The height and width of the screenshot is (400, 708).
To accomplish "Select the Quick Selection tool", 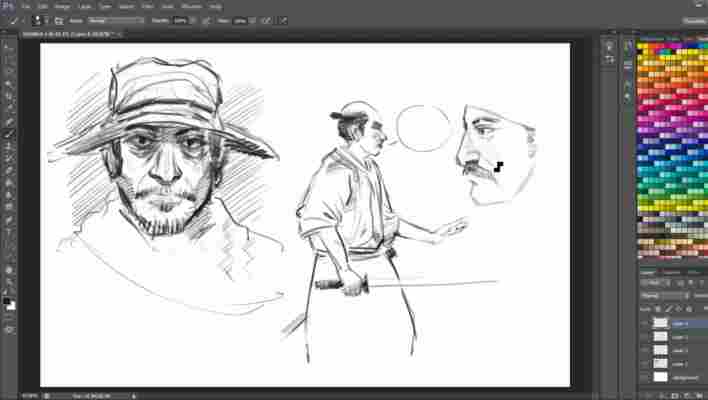I will point(9,84).
